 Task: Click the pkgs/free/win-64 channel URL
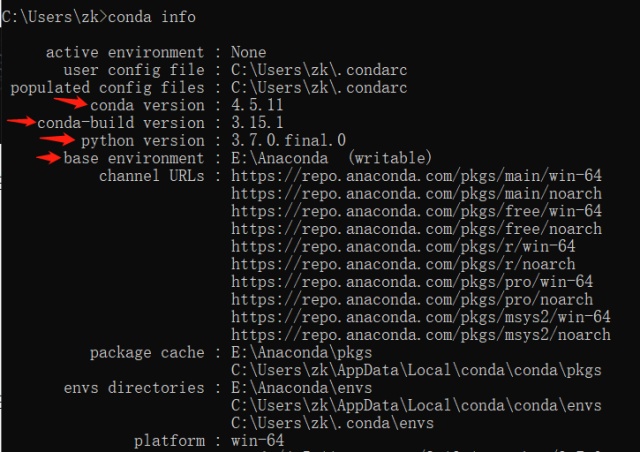[x=416, y=211]
